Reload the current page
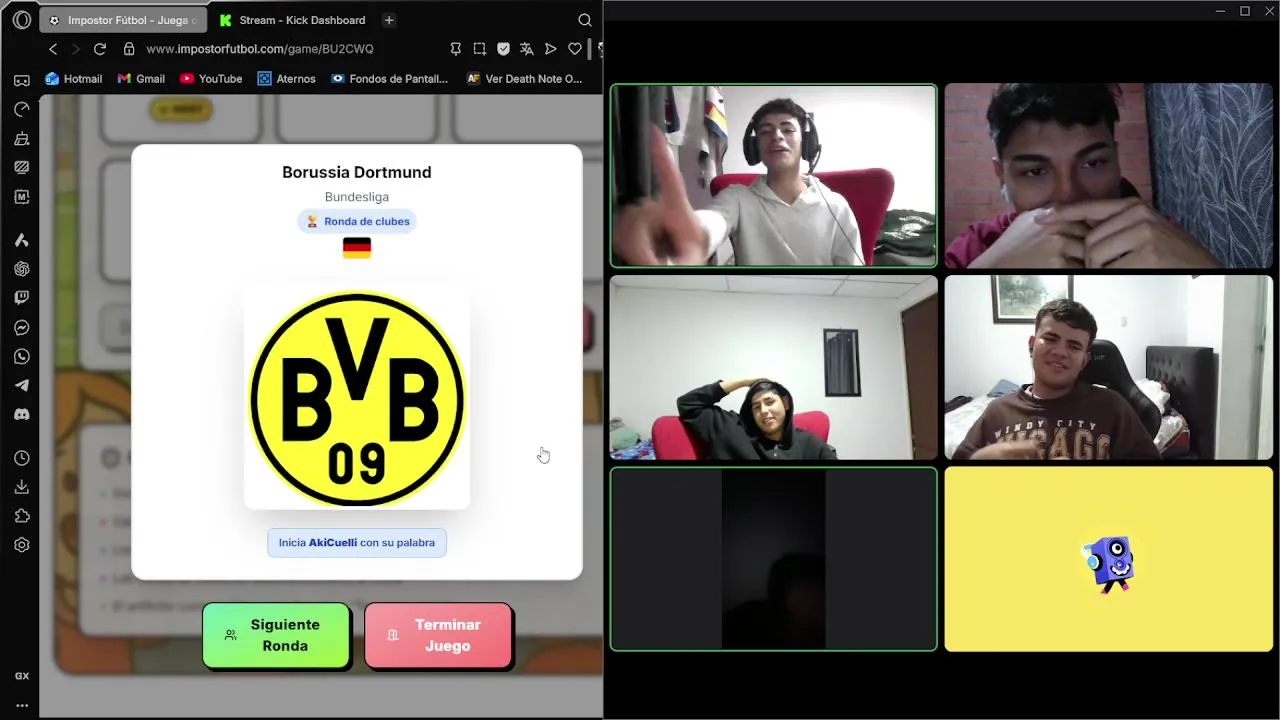Screen dimensions: 1280x720 (x=100, y=49)
